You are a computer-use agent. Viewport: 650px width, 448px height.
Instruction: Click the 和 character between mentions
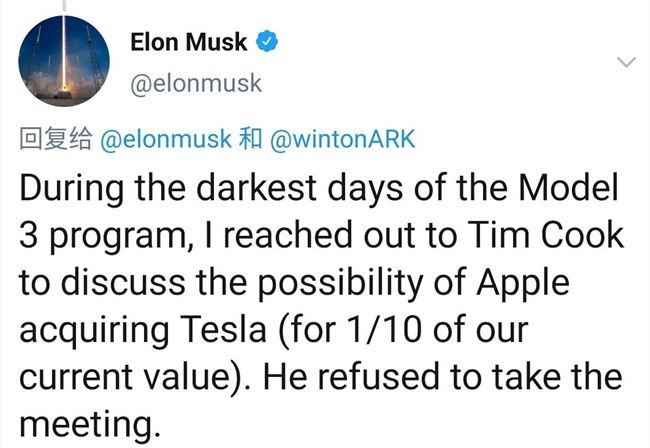coord(251,139)
